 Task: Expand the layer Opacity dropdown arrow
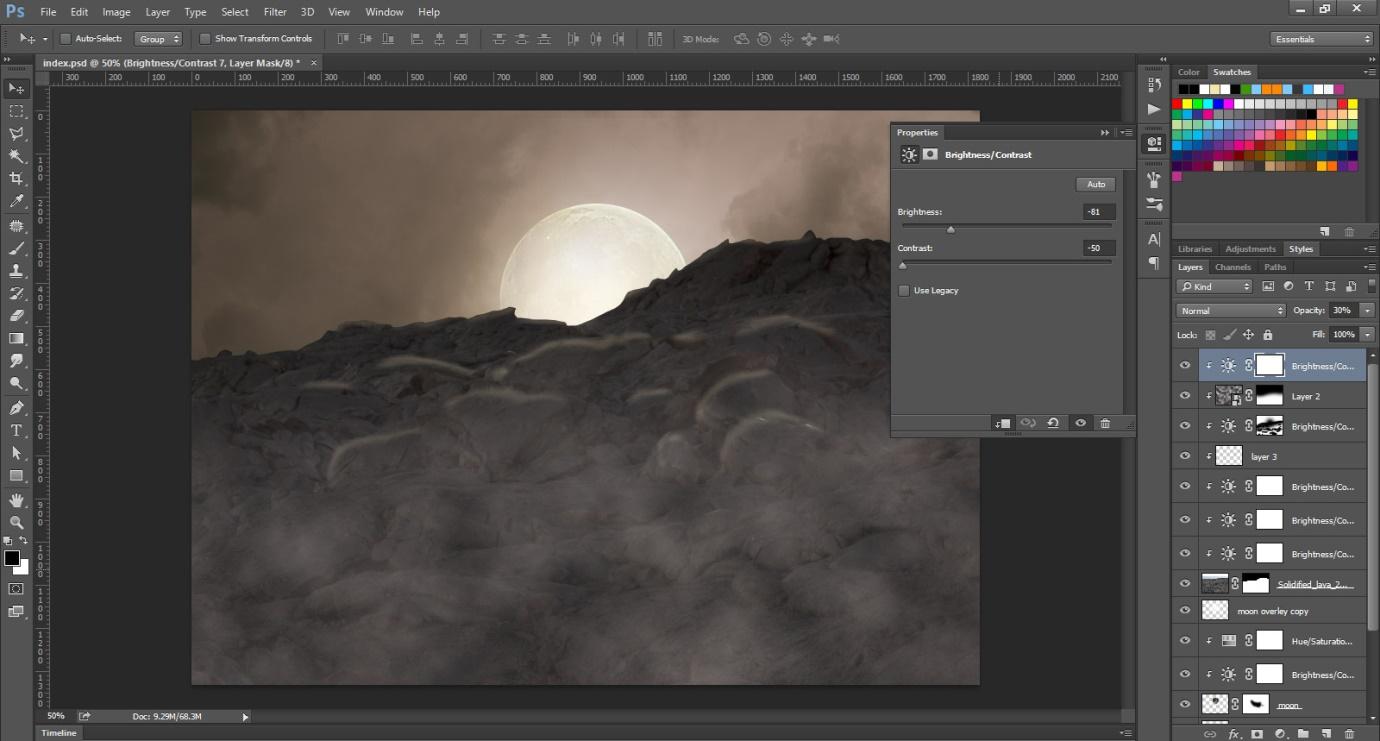(x=1366, y=311)
